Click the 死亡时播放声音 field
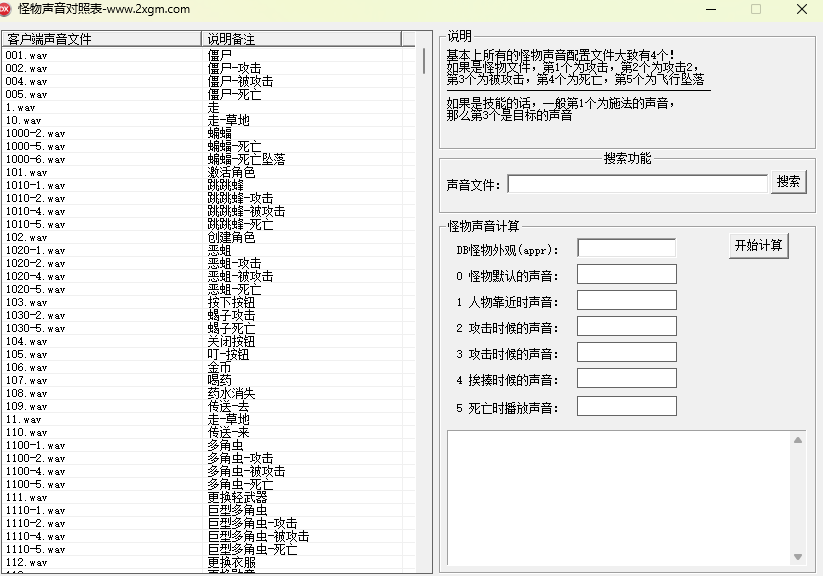Screen dimensions: 823x576 [x=627, y=406]
